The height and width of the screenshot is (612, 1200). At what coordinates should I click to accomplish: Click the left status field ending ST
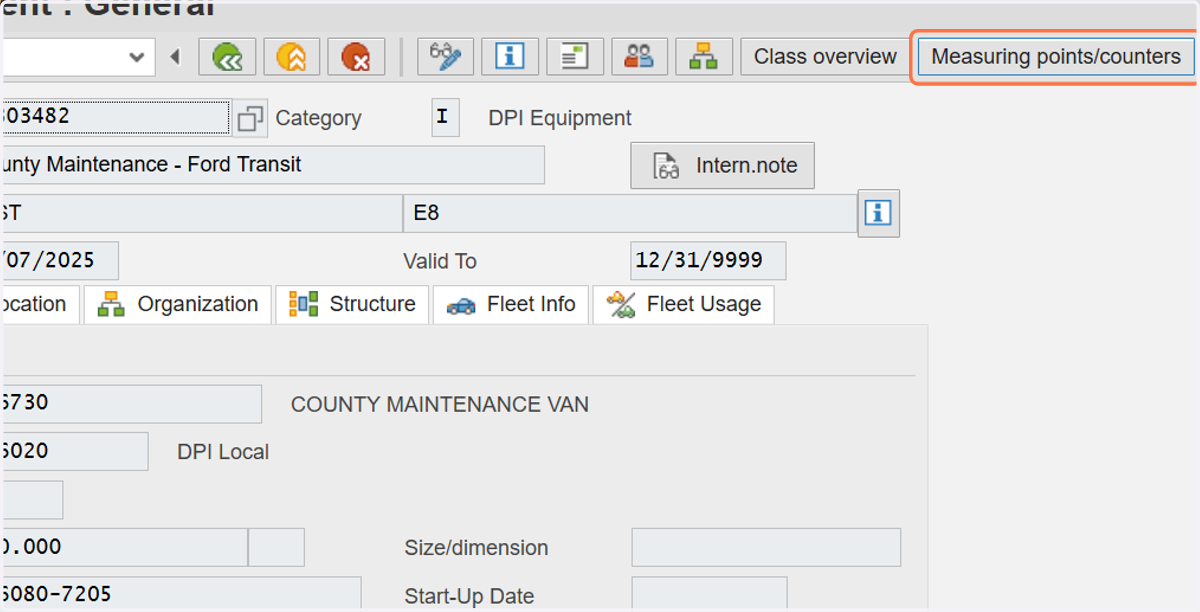click(x=203, y=213)
